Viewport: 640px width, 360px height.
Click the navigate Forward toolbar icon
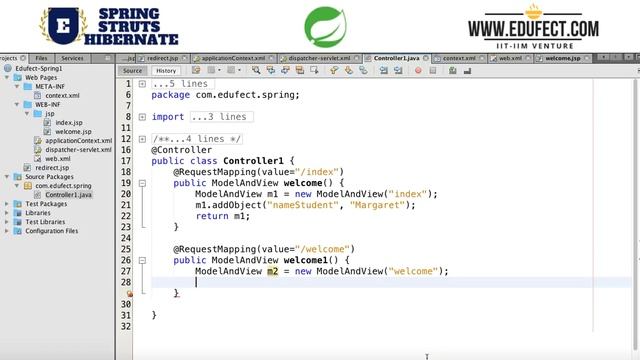click(231, 70)
